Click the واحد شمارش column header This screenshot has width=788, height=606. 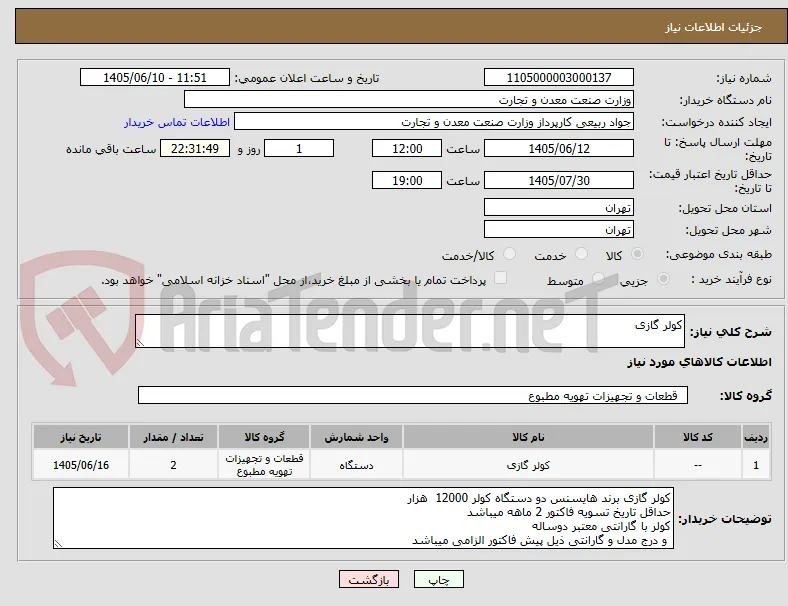click(356, 437)
